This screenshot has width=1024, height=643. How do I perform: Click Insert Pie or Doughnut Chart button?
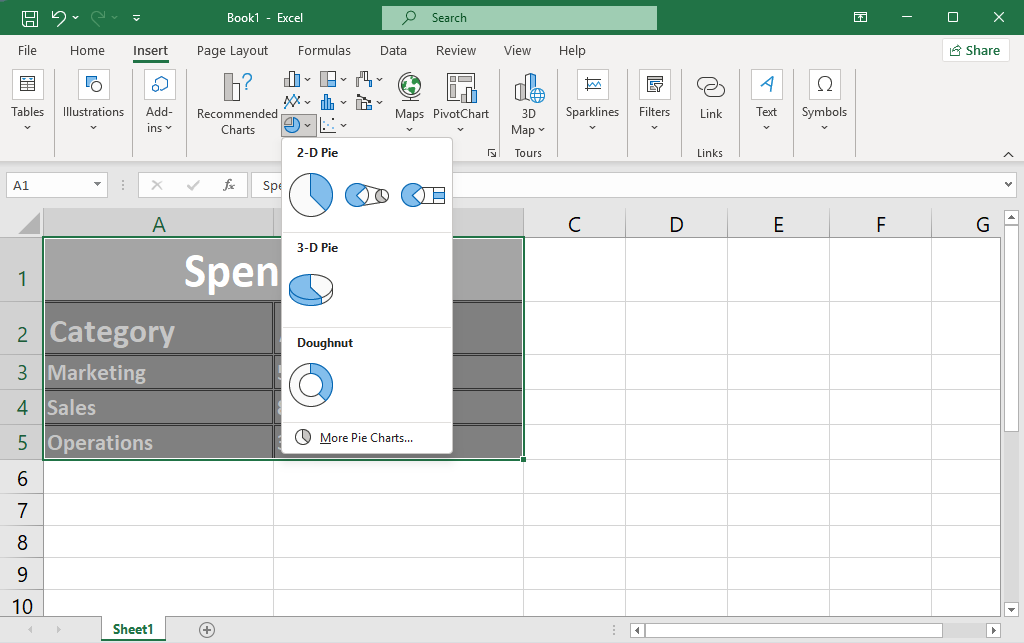[298, 125]
